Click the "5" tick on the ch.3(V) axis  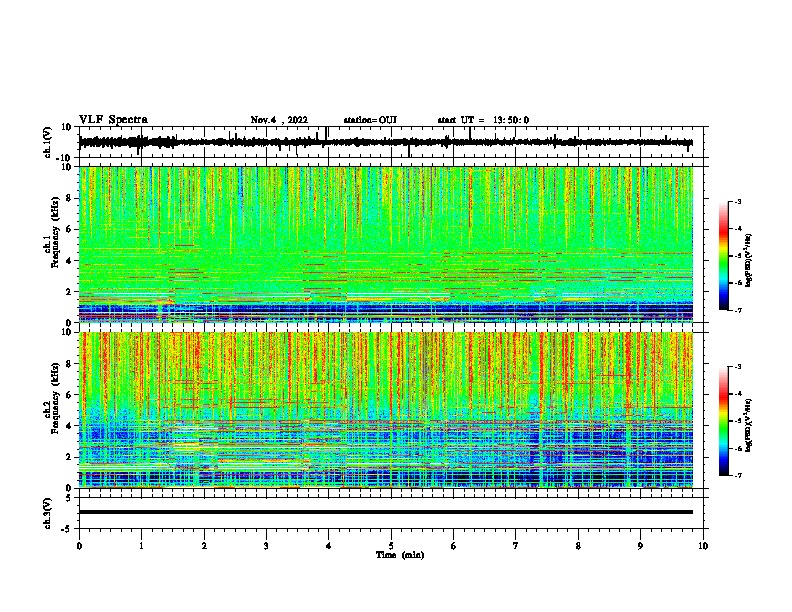click(69, 498)
